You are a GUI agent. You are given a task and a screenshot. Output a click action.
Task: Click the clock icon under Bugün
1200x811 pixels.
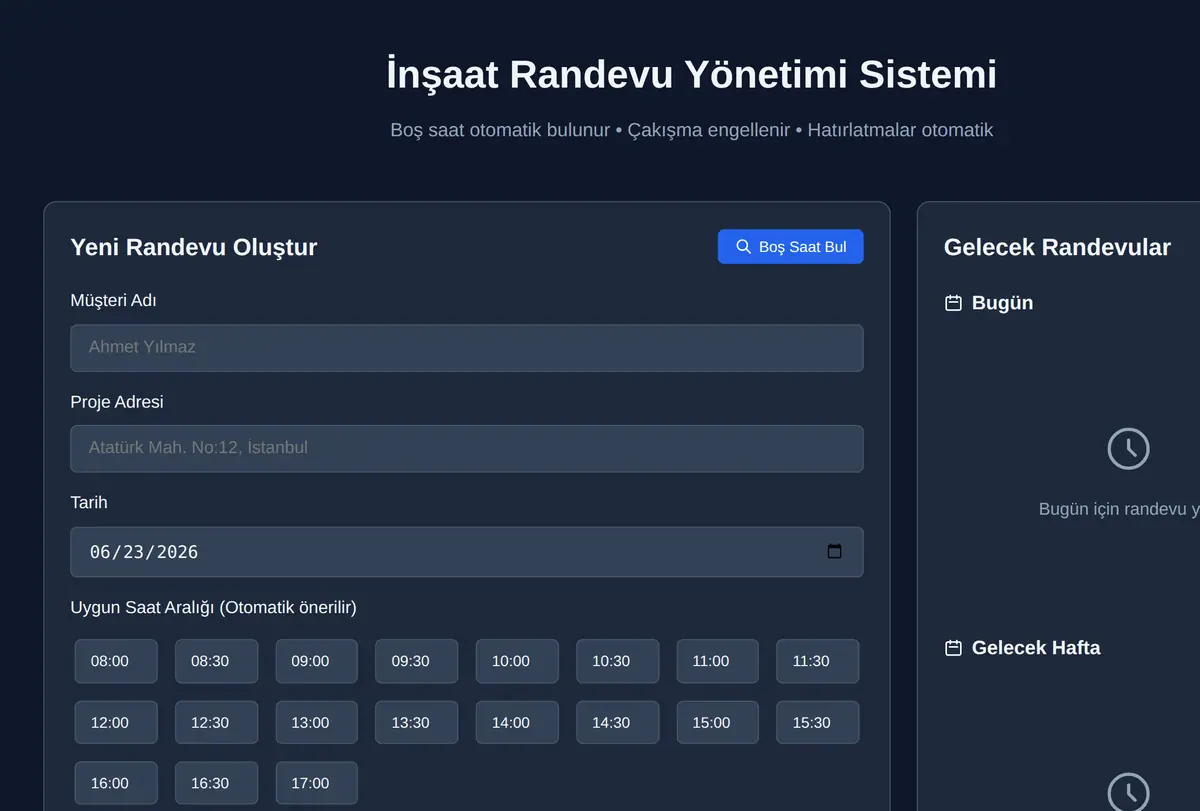coord(1128,448)
